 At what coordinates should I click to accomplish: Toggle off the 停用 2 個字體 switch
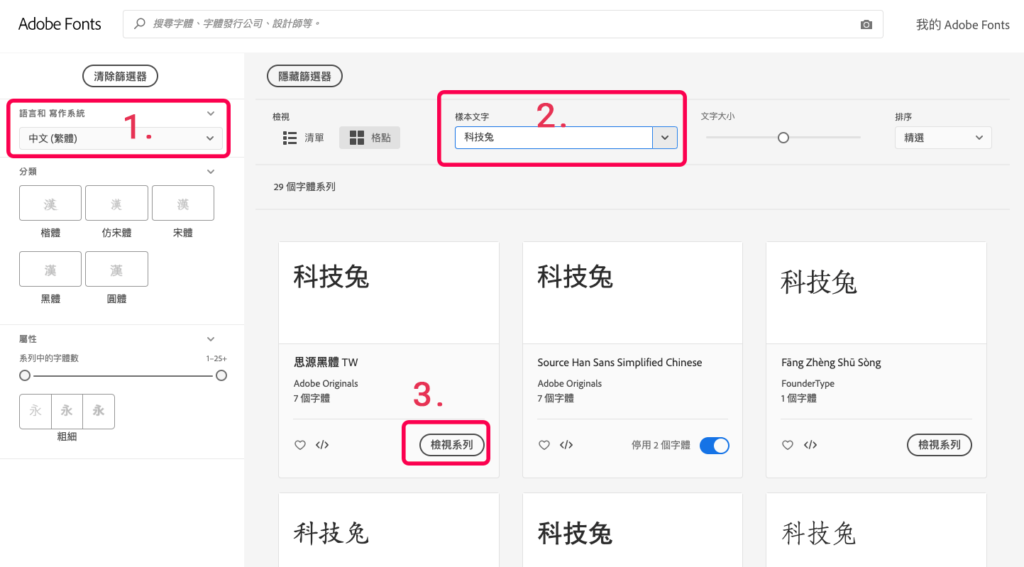[x=714, y=446]
